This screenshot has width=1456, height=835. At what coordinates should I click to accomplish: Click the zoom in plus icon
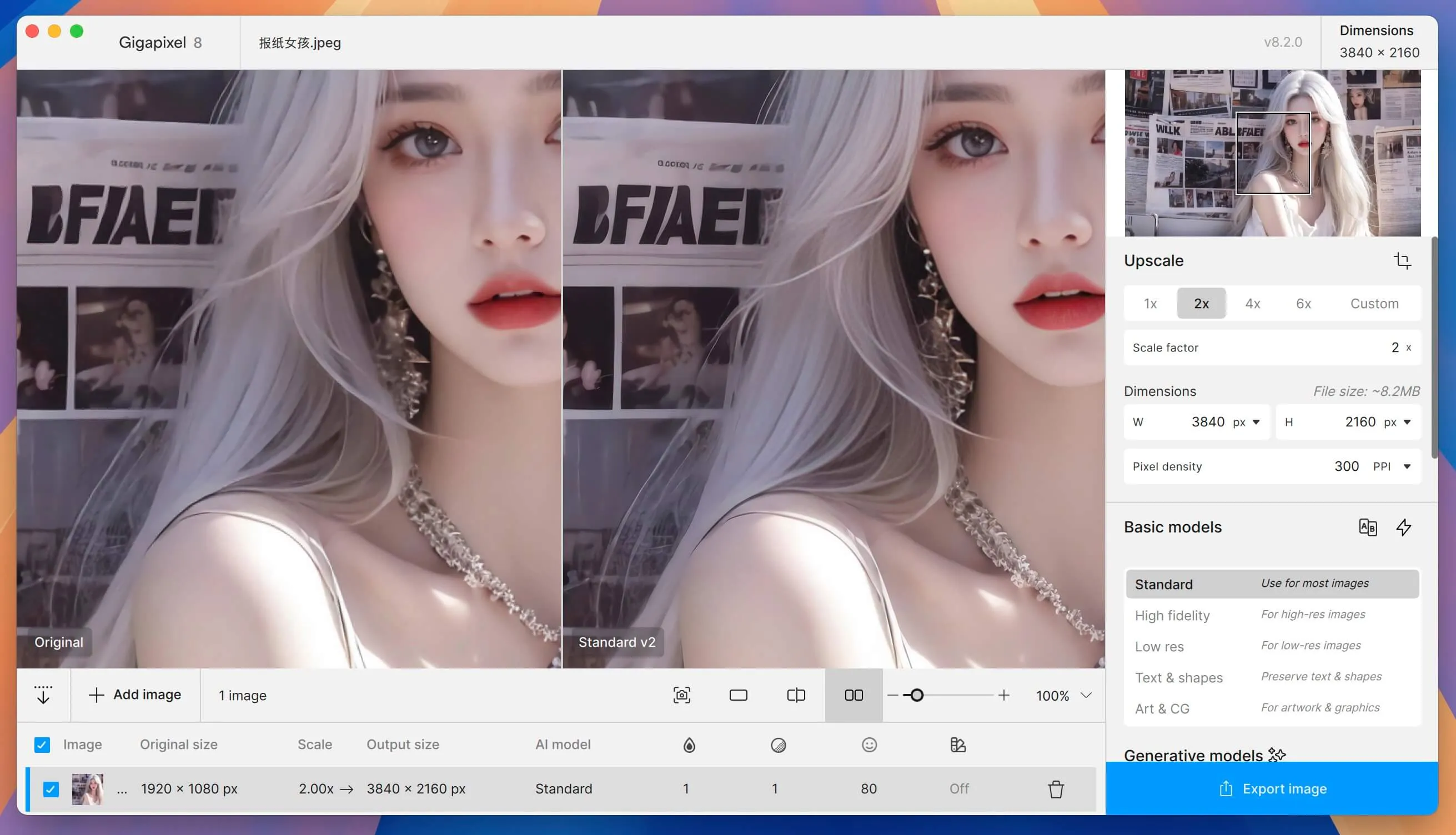coord(1003,695)
